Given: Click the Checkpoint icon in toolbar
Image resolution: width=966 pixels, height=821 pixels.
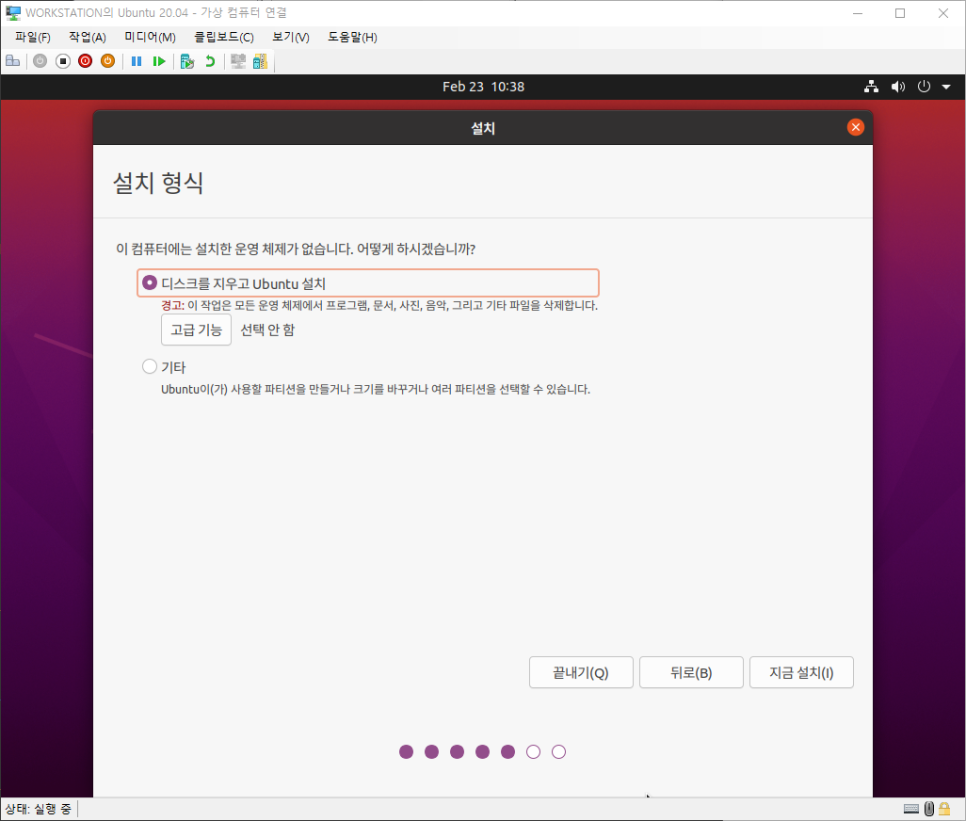Looking at the screenshot, I should 187,61.
